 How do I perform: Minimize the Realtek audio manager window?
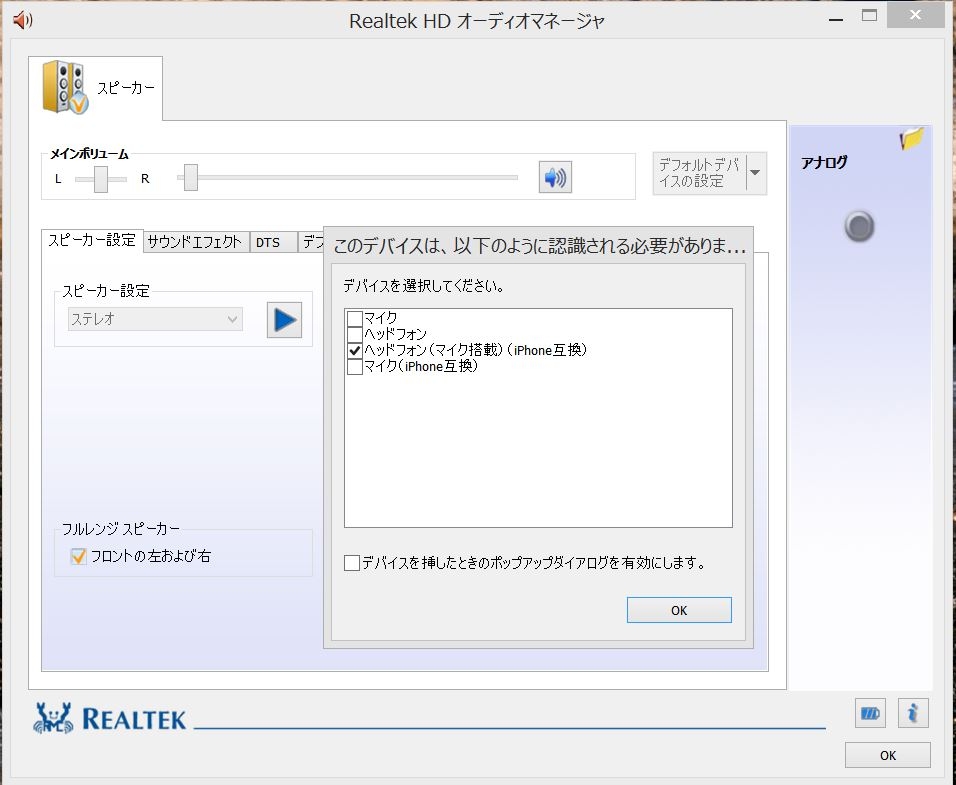tap(836, 18)
